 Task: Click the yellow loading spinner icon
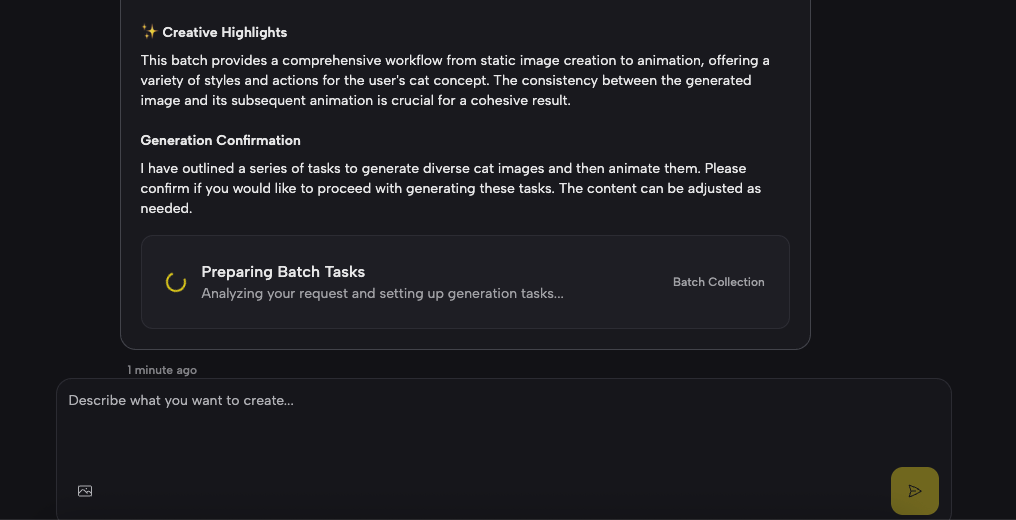[176, 282]
